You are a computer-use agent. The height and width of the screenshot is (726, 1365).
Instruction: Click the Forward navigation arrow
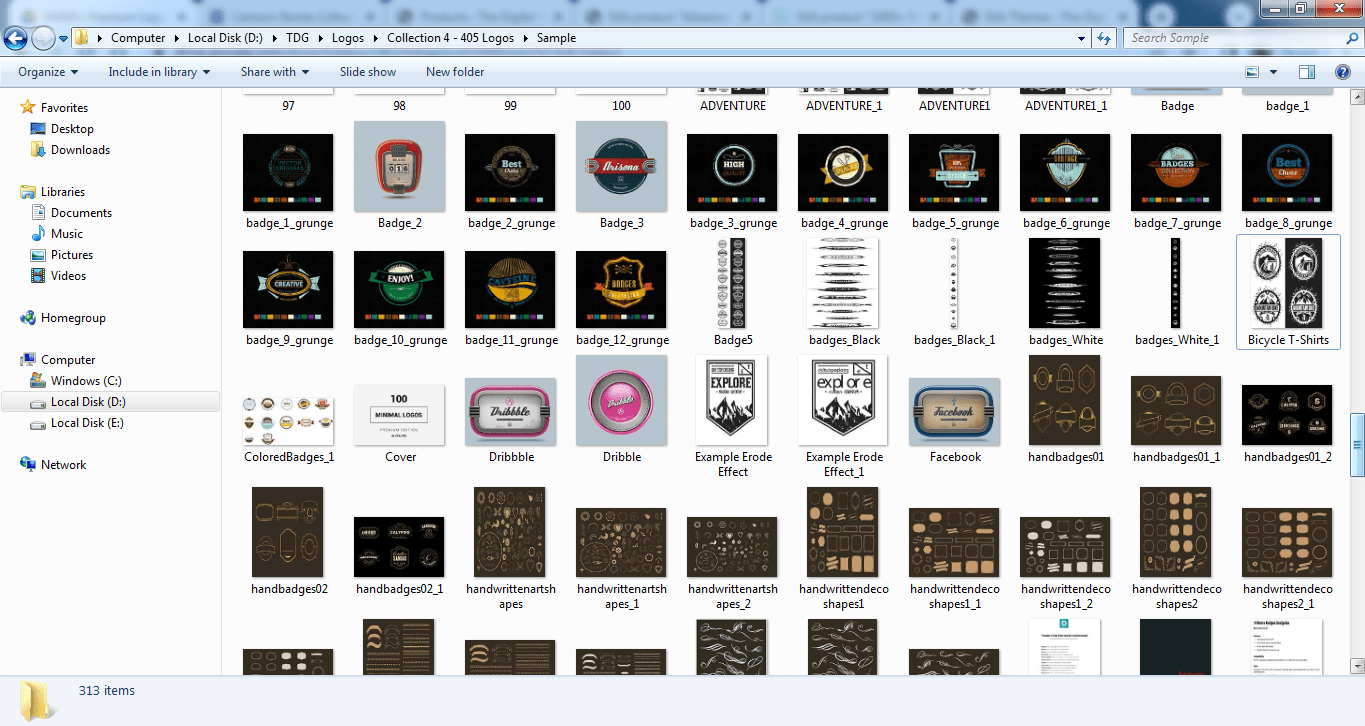43,39
